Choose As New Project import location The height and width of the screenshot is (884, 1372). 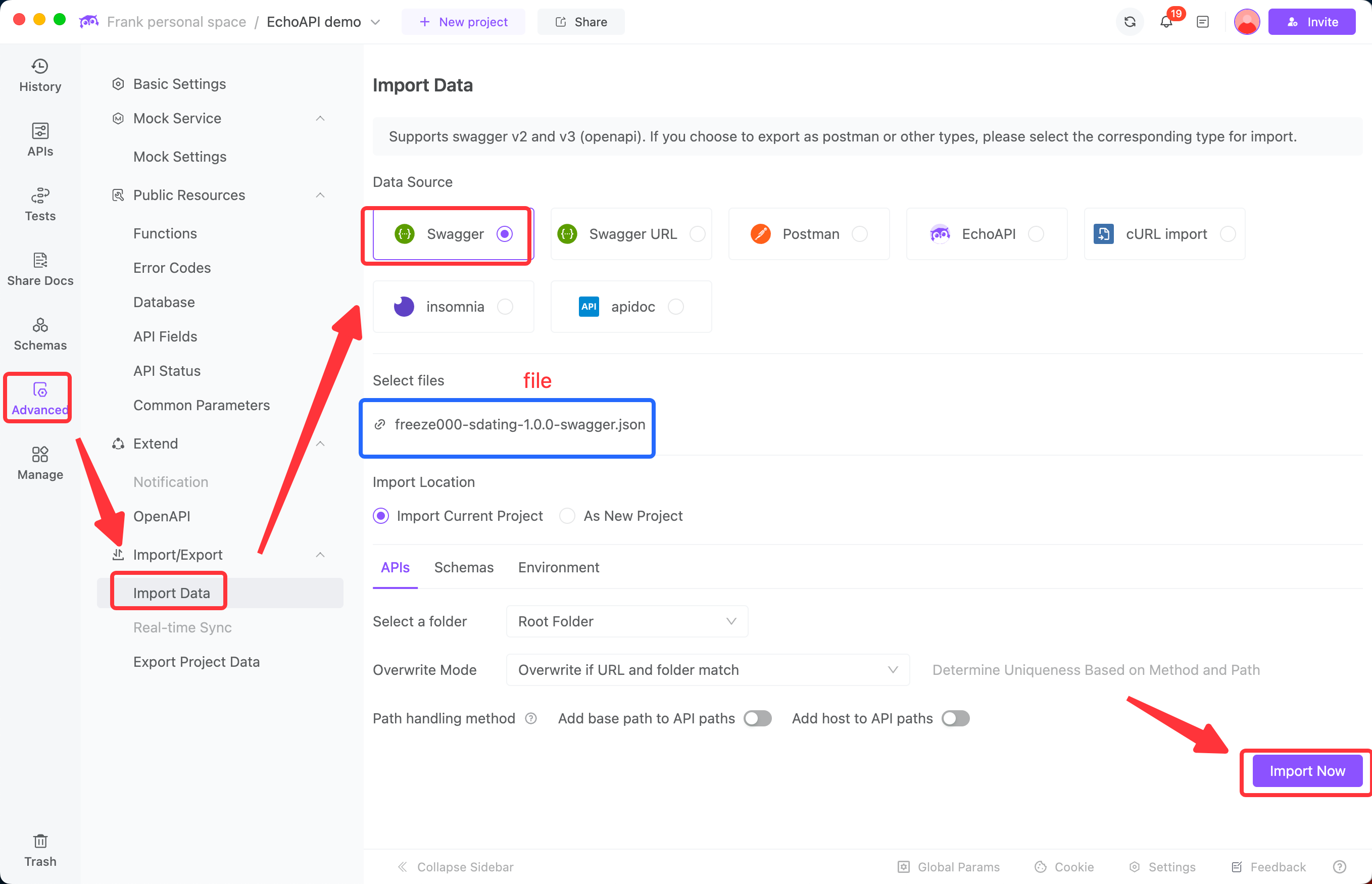coord(567,515)
